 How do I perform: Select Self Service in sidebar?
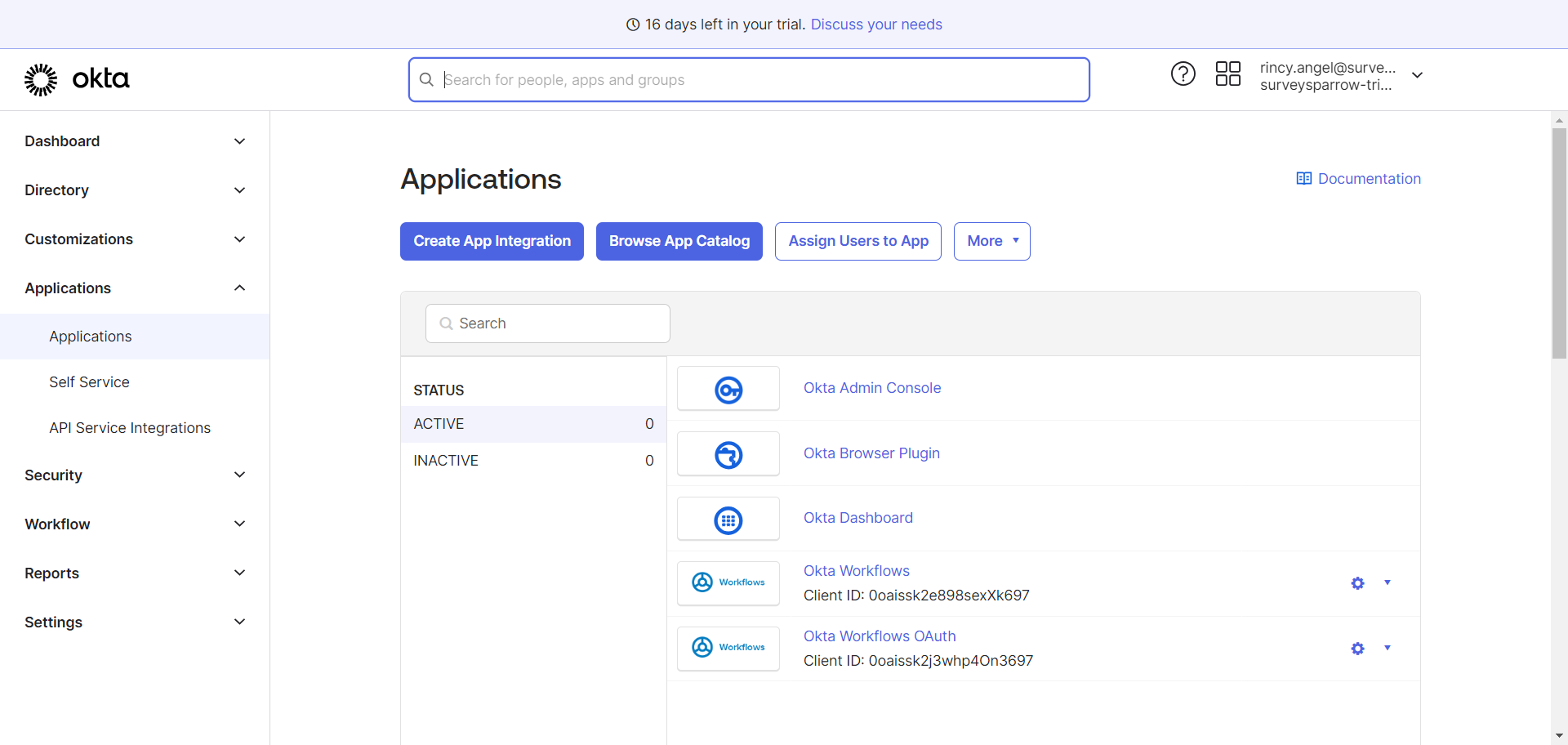89,382
